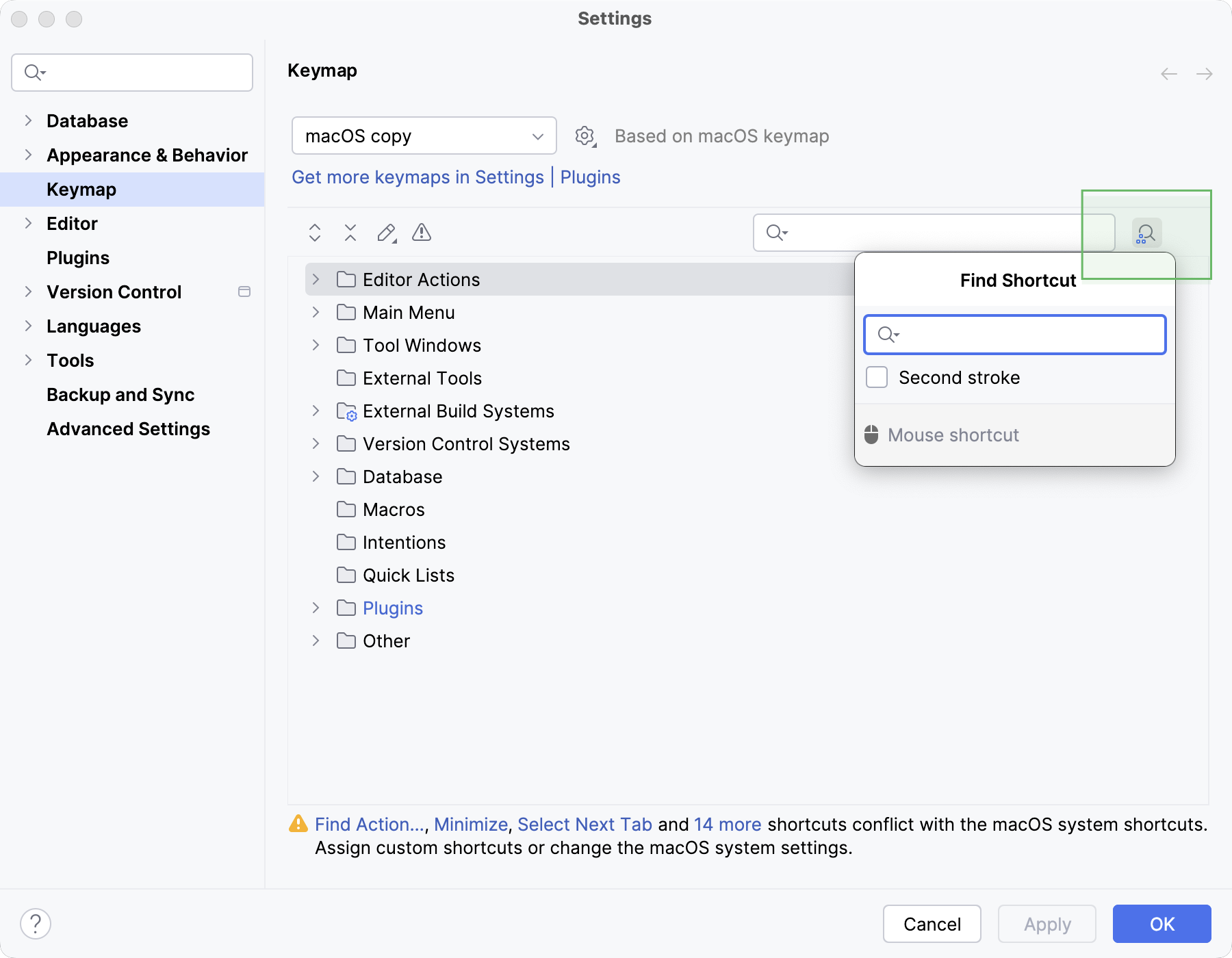Open Appearance & Behavior settings section
Image resolution: width=1232 pixels, height=958 pixels.
146,155
